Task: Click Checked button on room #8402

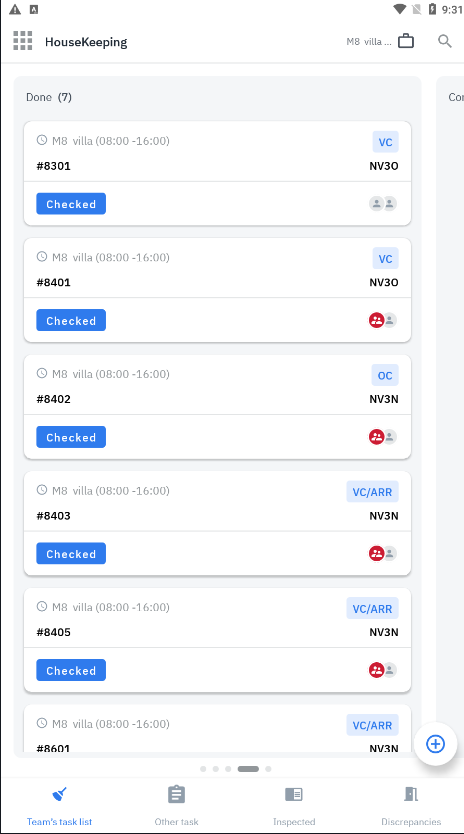Action: click(71, 437)
